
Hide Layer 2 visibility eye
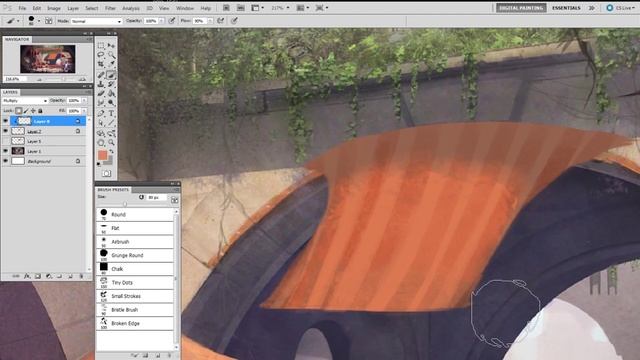[x=6, y=131]
